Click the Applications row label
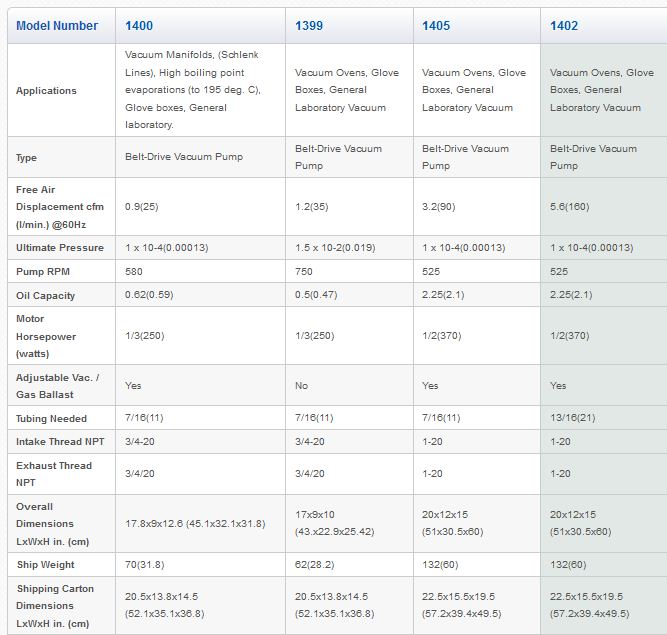 pos(46,91)
